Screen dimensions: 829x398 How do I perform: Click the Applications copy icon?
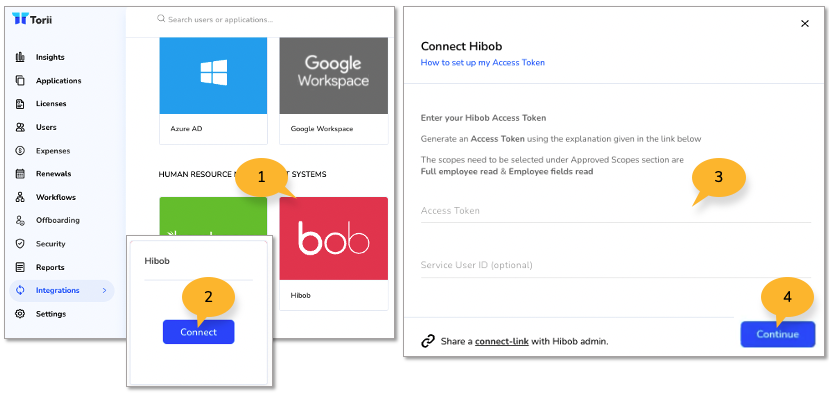click(20, 80)
